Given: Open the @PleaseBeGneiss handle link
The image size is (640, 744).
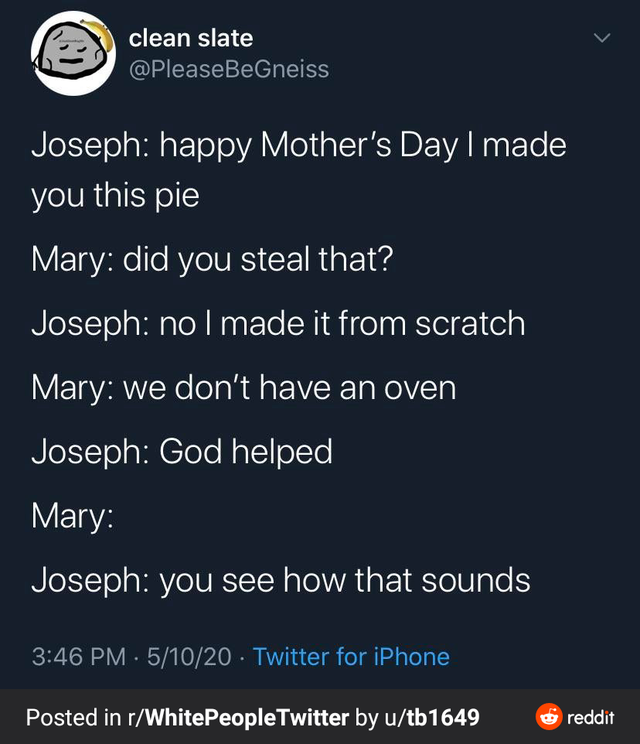Looking at the screenshot, I should (228, 69).
